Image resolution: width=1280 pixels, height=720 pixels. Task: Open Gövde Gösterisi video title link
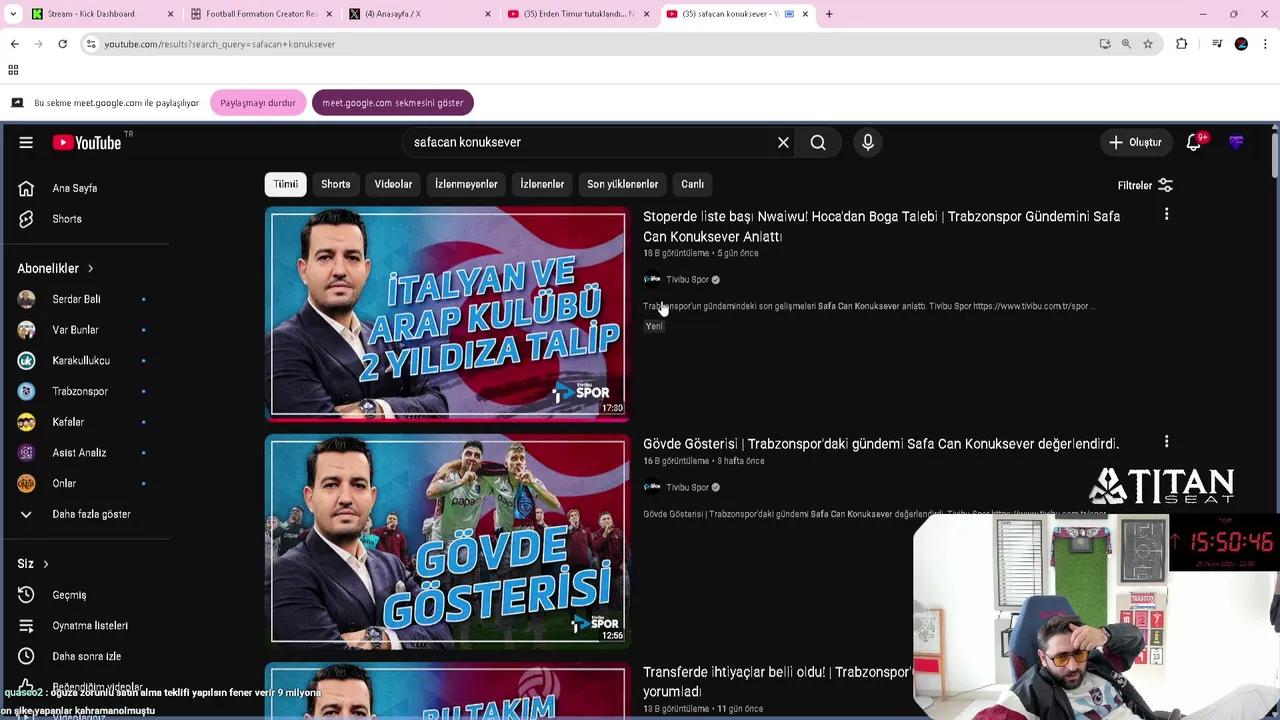click(881, 444)
